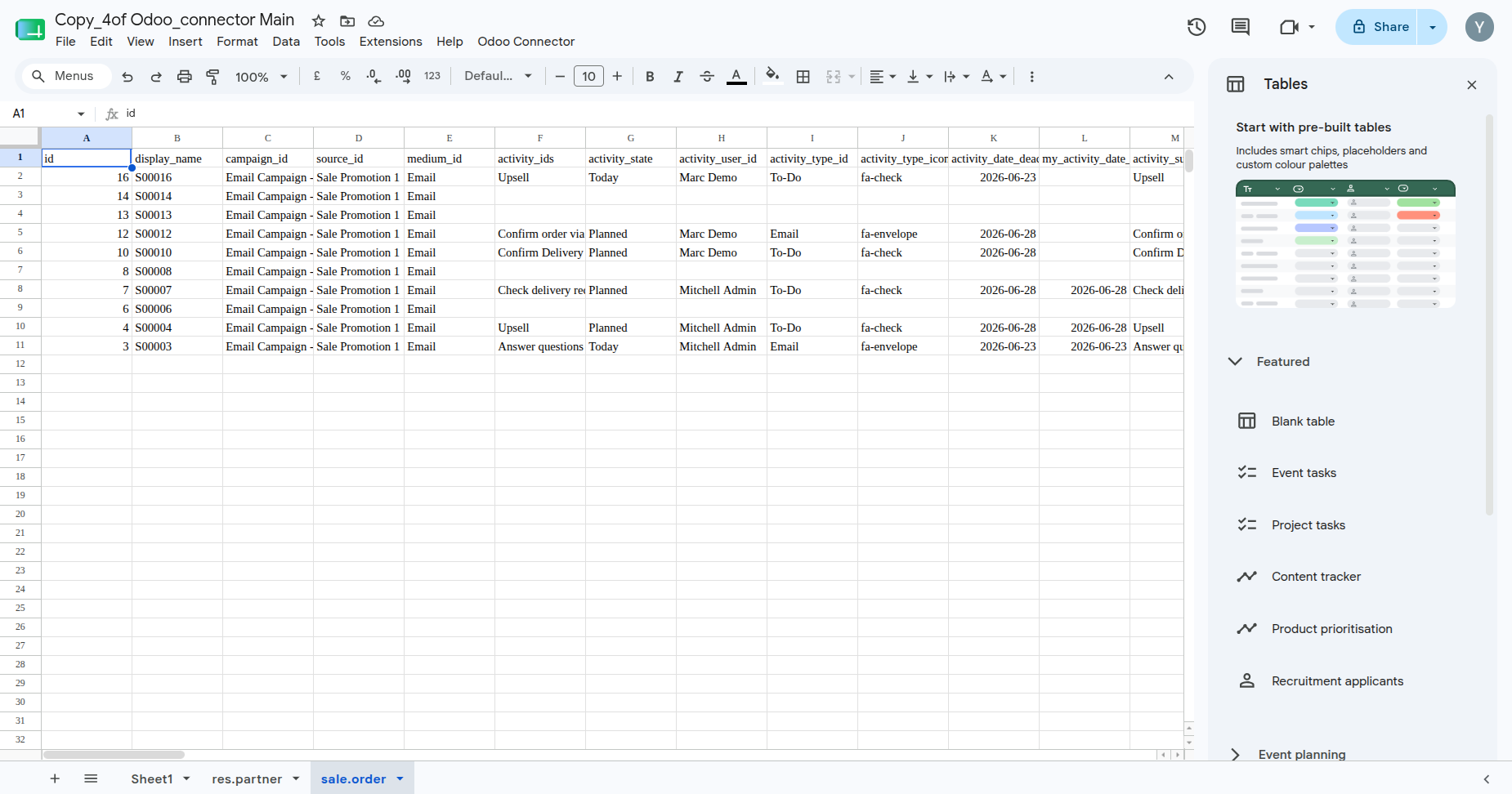The image size is (1512, 794).
Task: Click the side panel toggle arrow bottom right
Action: [1487, 779]
